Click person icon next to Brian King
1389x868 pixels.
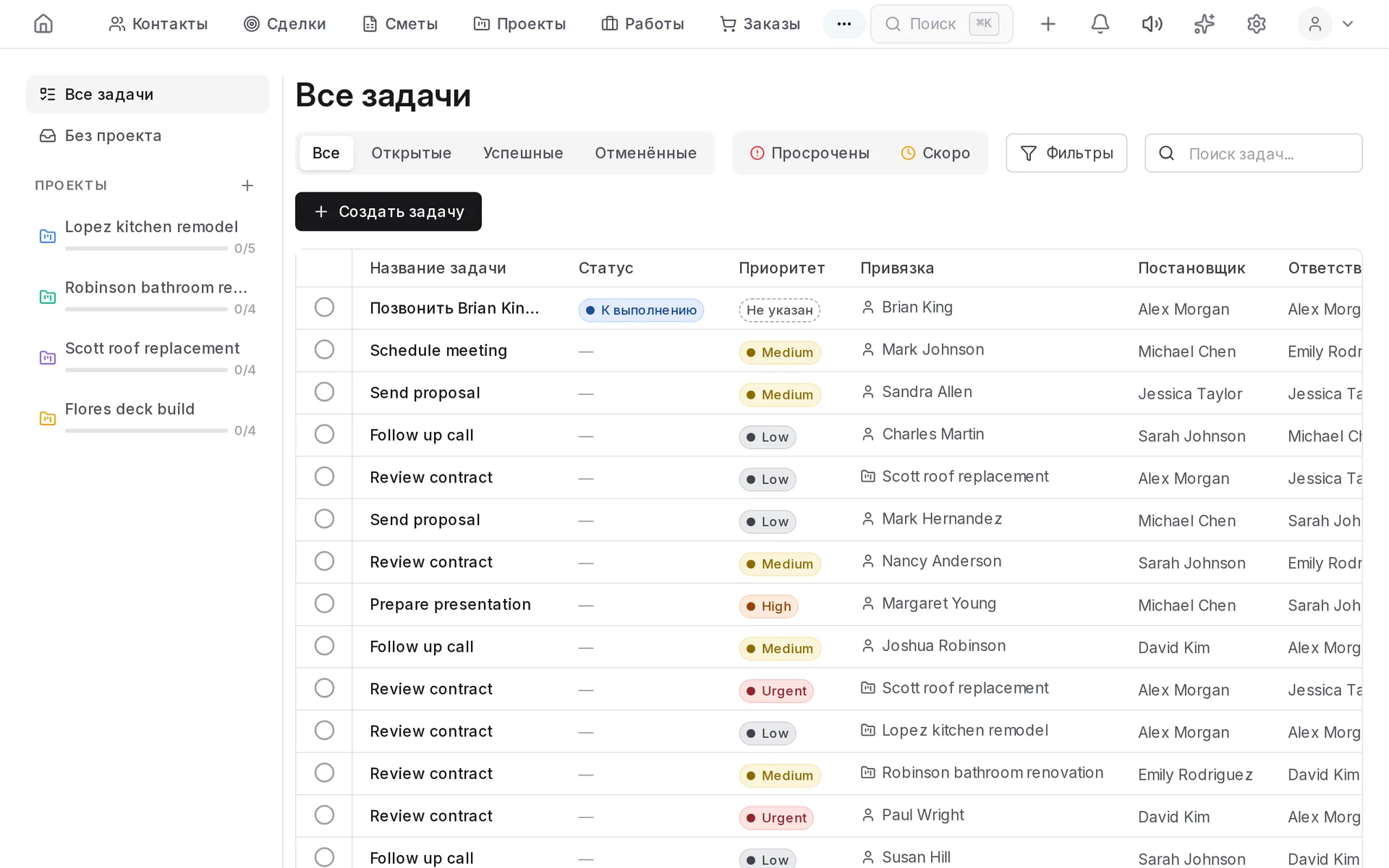tap(868, 307)
